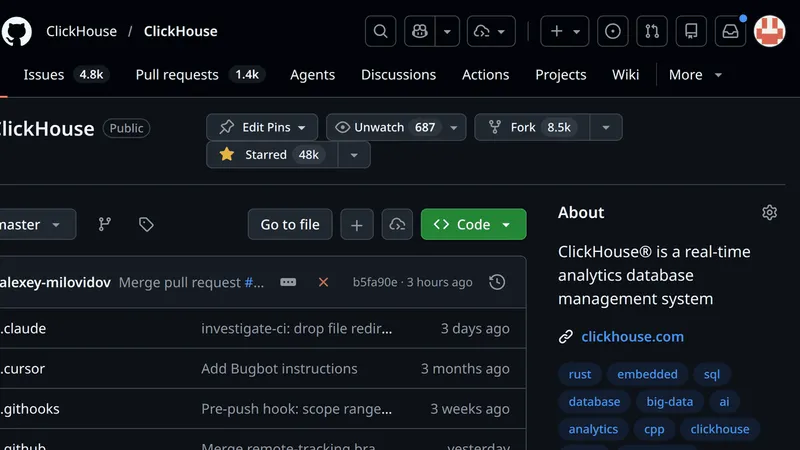This screenshot has width=800, height=450.
Task: Select the database topic tag
Action: click(x=594, y=402)
